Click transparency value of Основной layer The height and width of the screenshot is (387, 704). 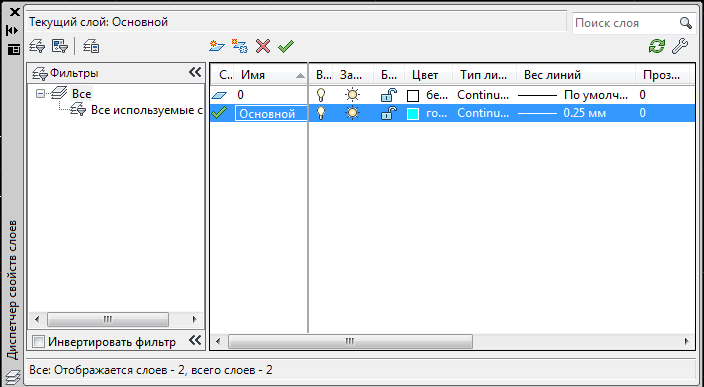[x=642, y=113]
